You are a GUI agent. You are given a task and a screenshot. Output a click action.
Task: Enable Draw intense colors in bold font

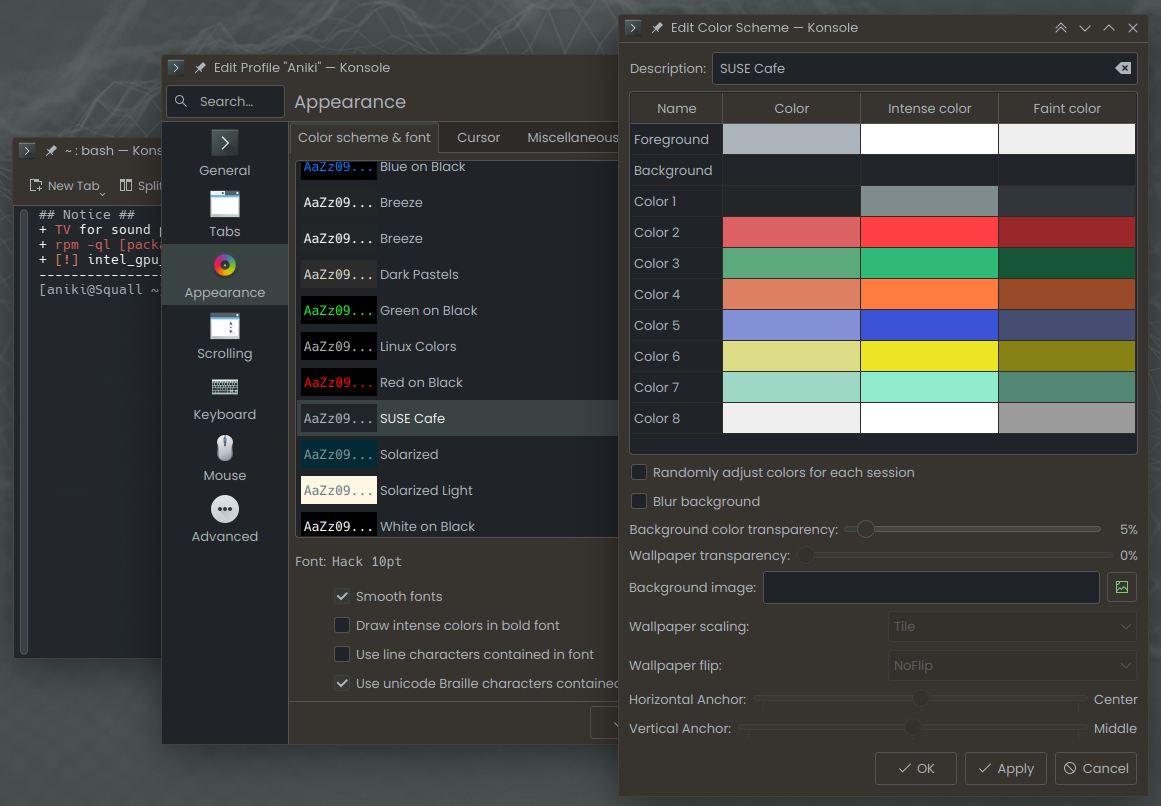point(341,625)
